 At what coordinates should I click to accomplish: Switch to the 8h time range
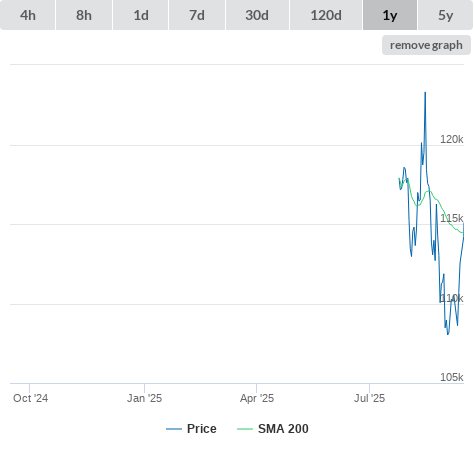[x=84, y=15]
